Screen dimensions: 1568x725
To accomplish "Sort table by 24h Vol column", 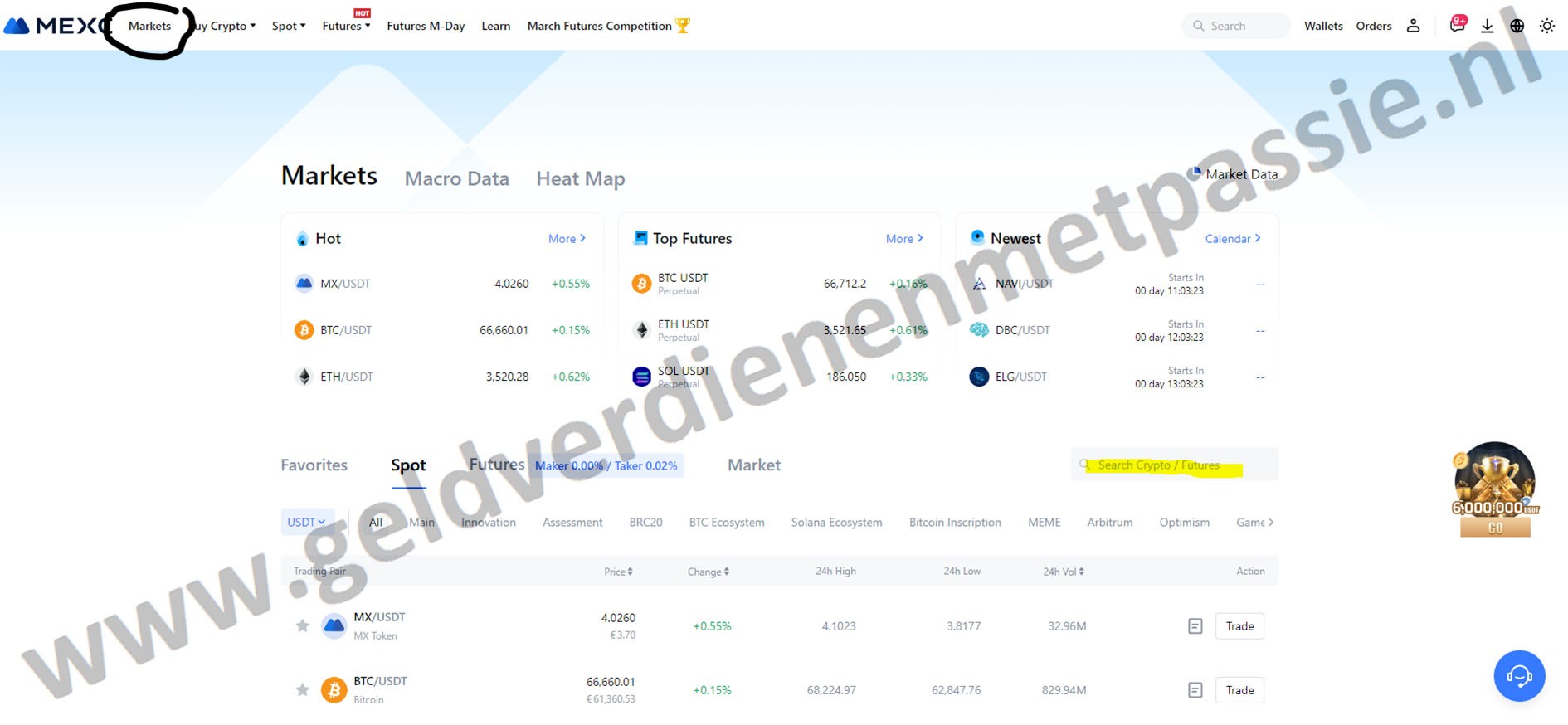I will 1063,571.
